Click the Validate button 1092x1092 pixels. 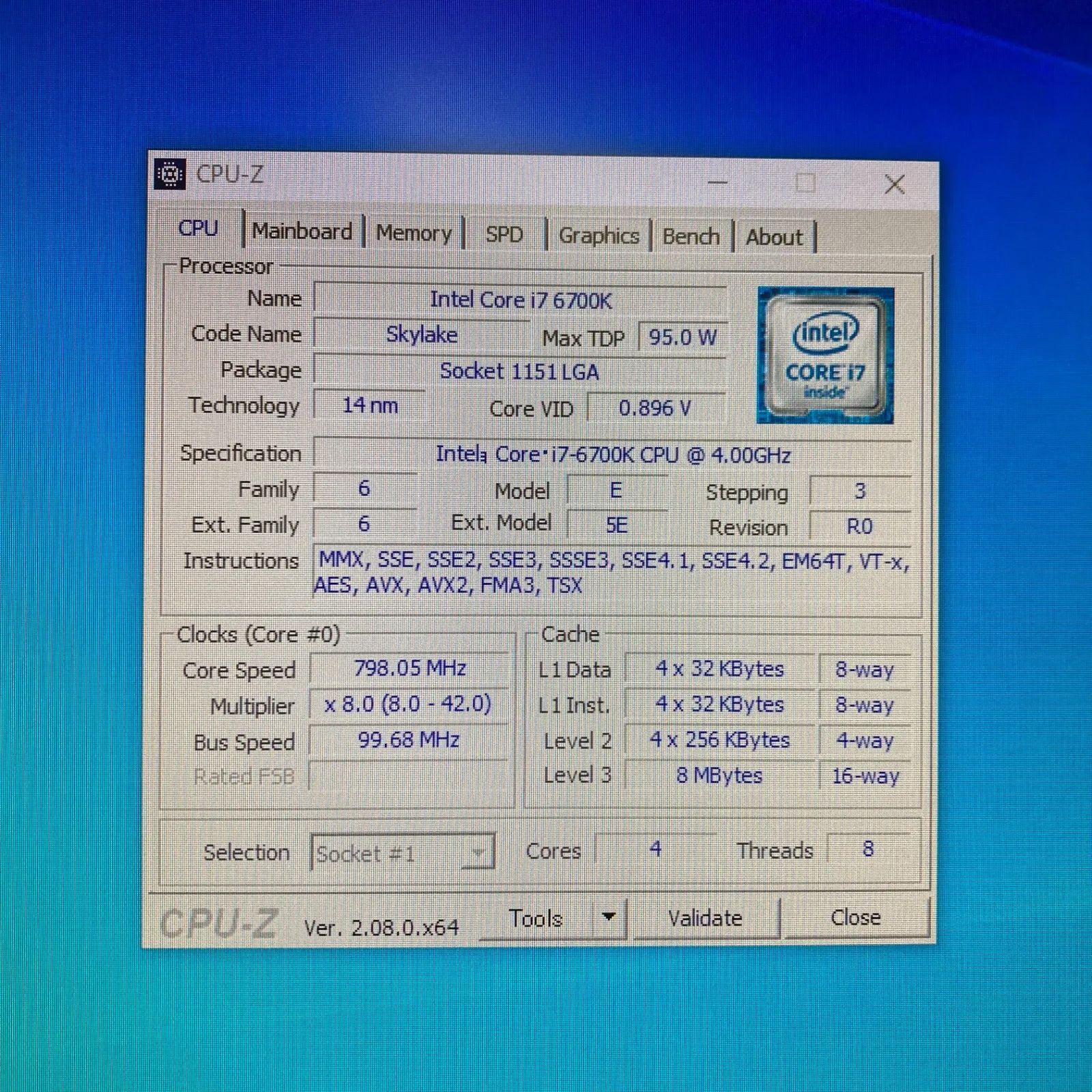[x=705, y=918]
